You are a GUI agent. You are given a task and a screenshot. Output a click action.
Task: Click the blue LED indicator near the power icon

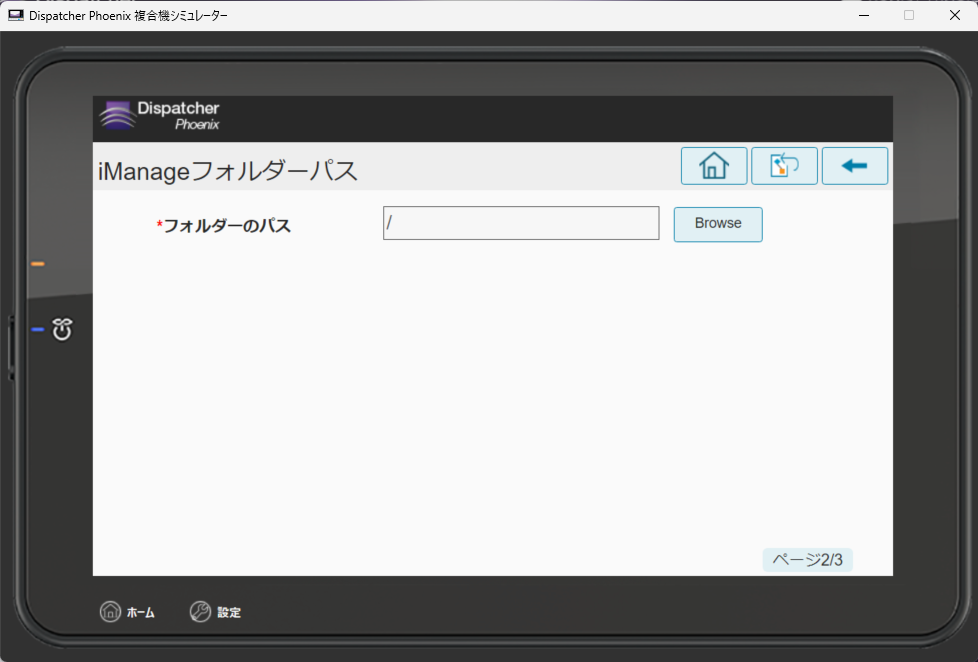[38, 328]
